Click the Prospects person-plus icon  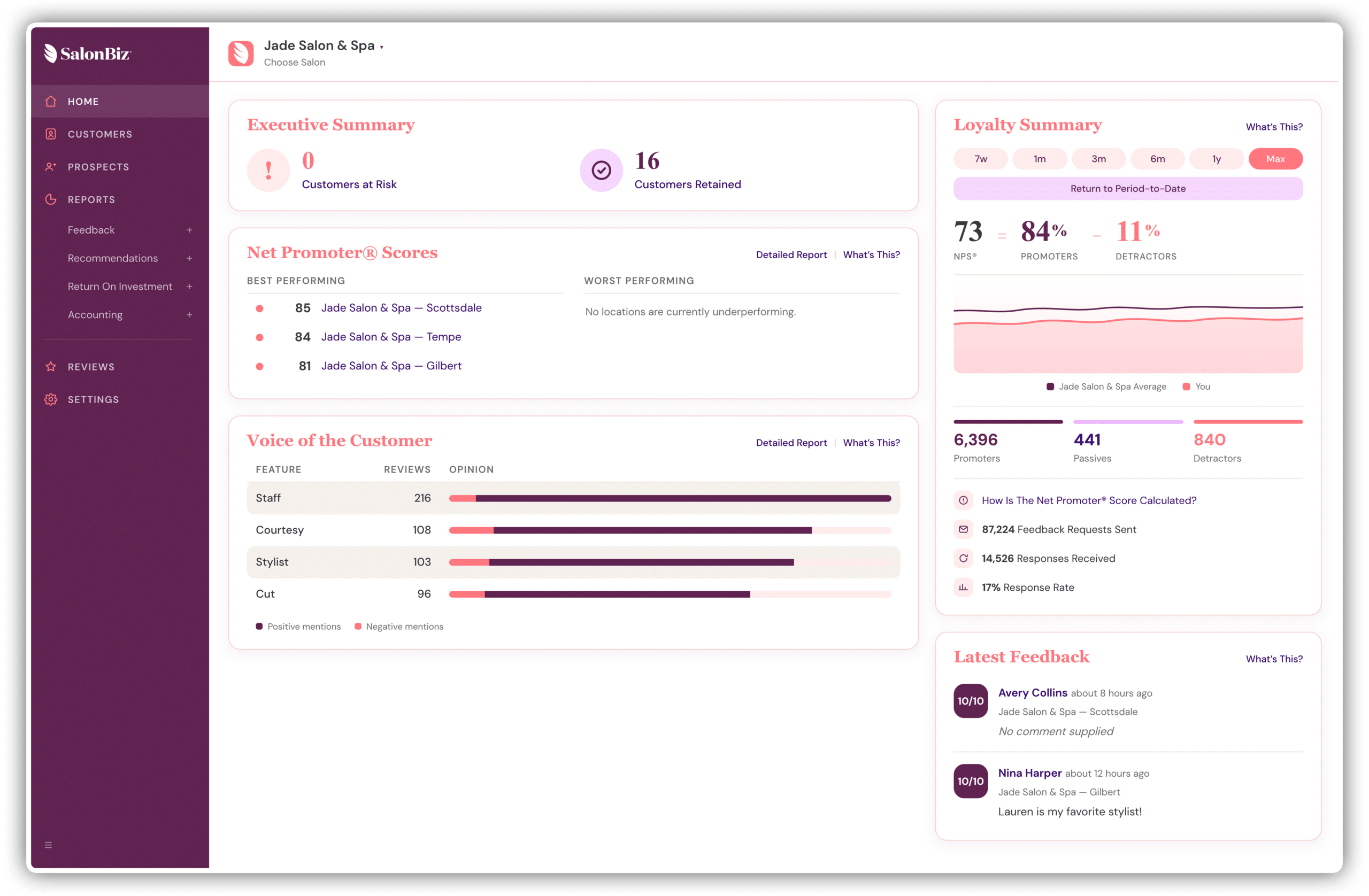point(51,167)
